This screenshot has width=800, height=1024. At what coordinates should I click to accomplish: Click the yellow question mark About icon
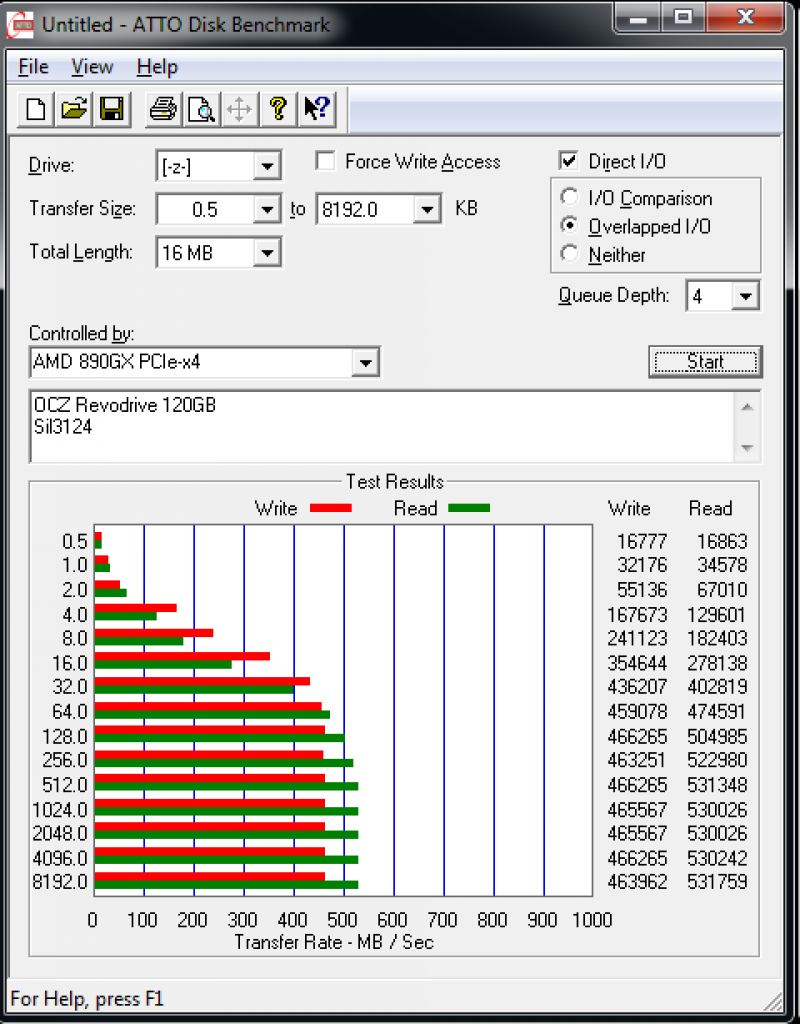(x=278, y=109)
